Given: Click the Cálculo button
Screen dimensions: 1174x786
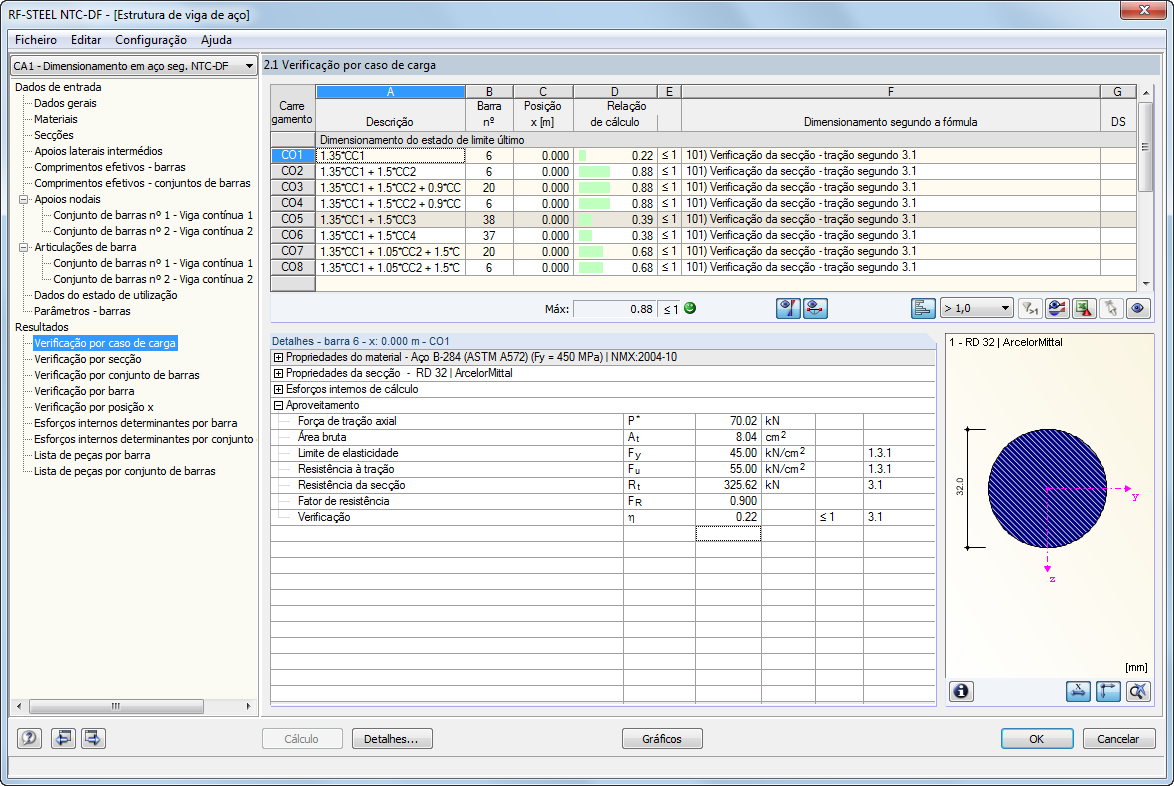Looking at the screenshot, I should (x=302, y=739).
